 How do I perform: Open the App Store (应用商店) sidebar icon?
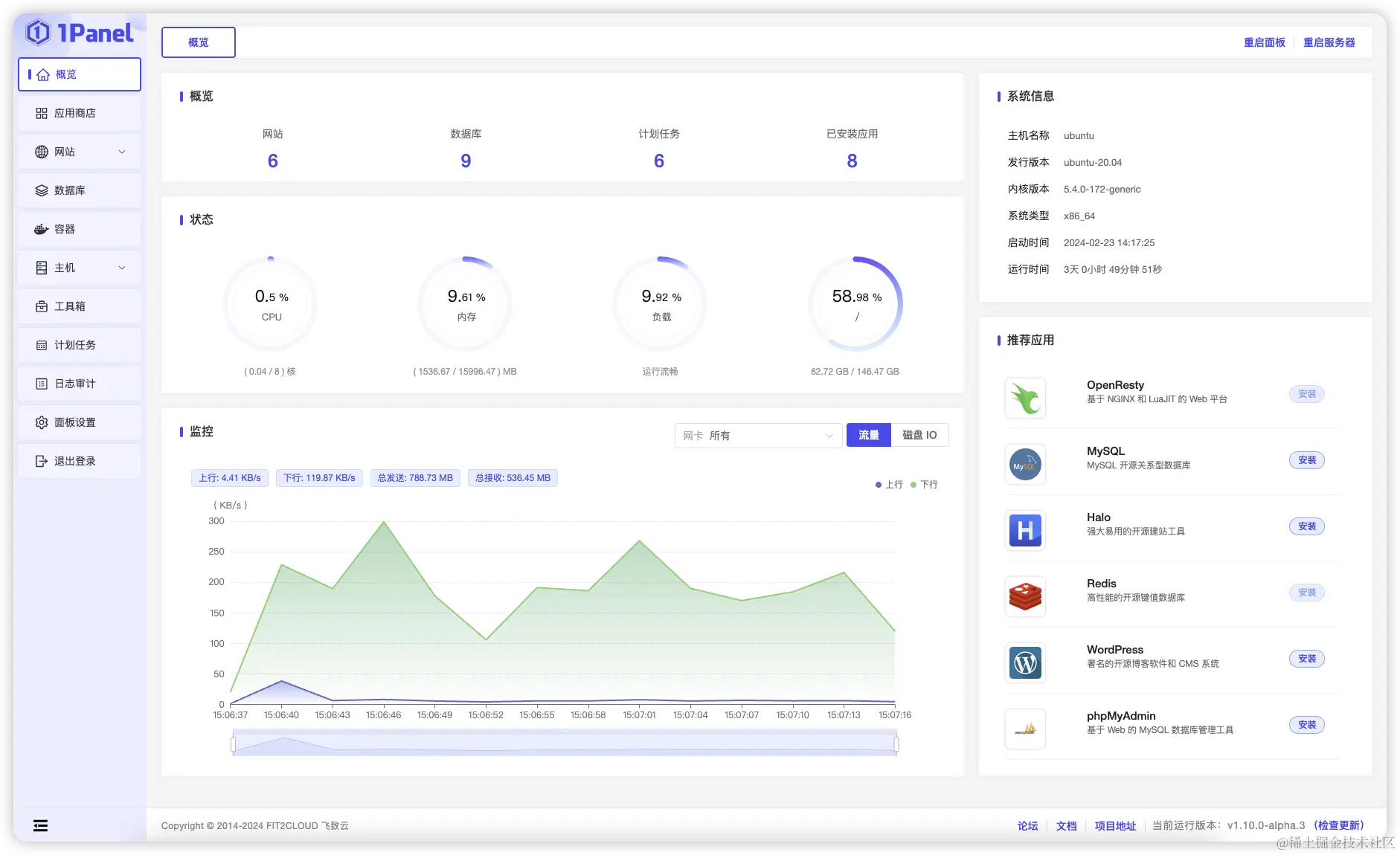pos(42,113)
